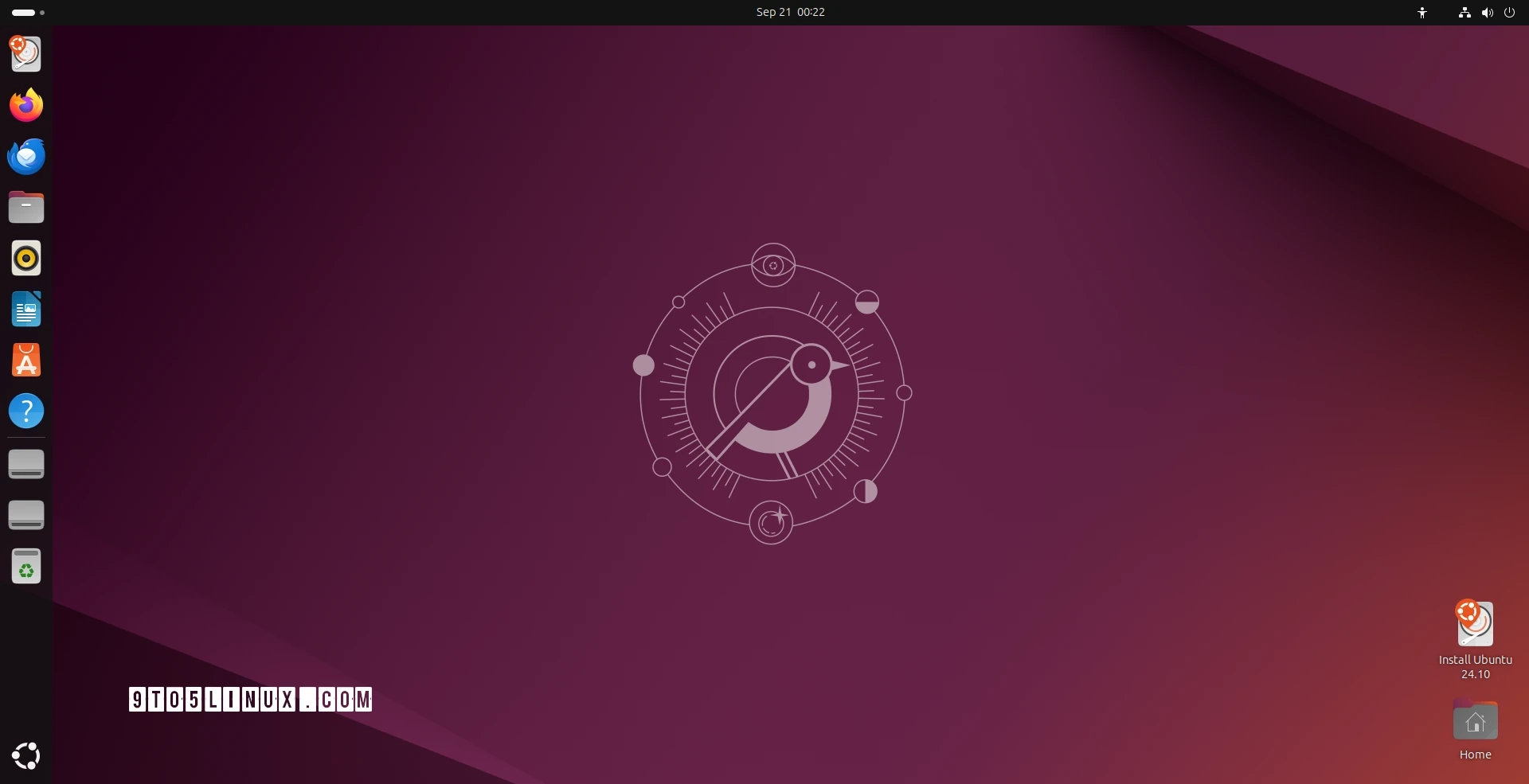Select the Home folder desktop icon
This screenshot has height=784, width=1529.
(x=1475, y=722)
